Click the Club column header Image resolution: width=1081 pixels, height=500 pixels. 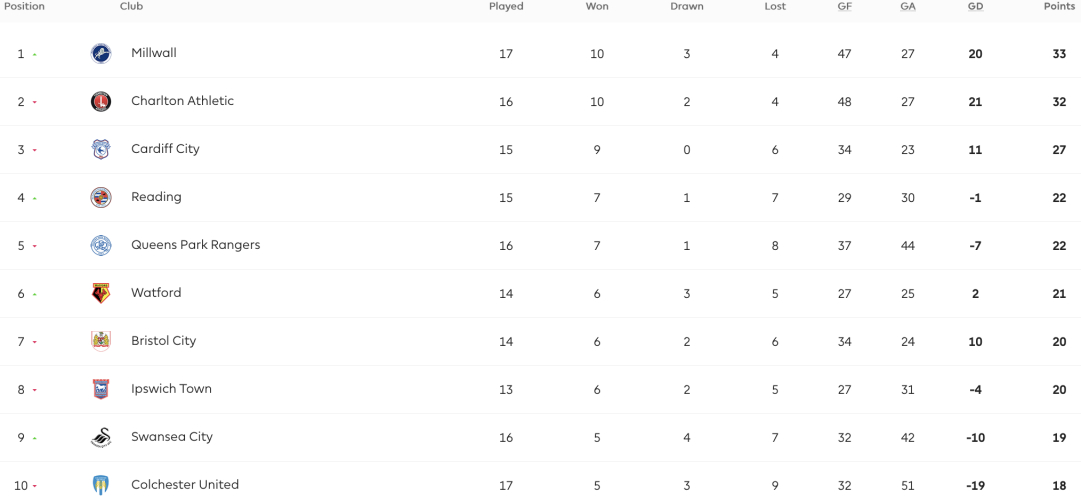pyautogui.click(x=132, y=6)
